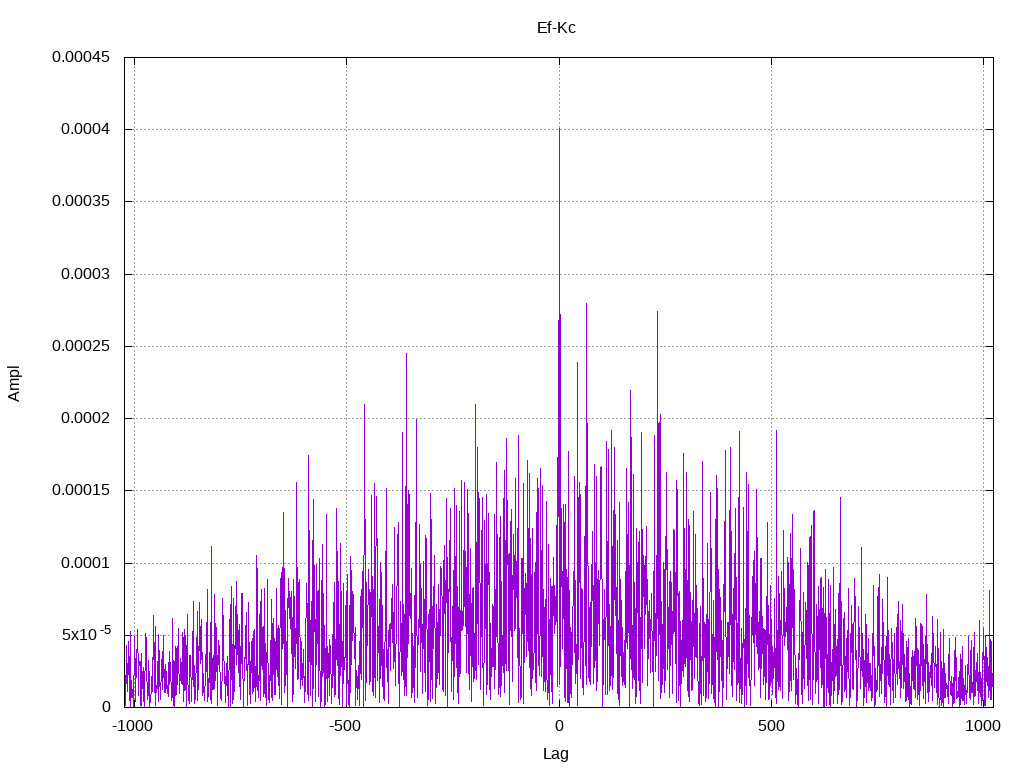1024x768 pixels.
Task: Click the plot title Ef-Kc
Action: click(x=556, y=28)
